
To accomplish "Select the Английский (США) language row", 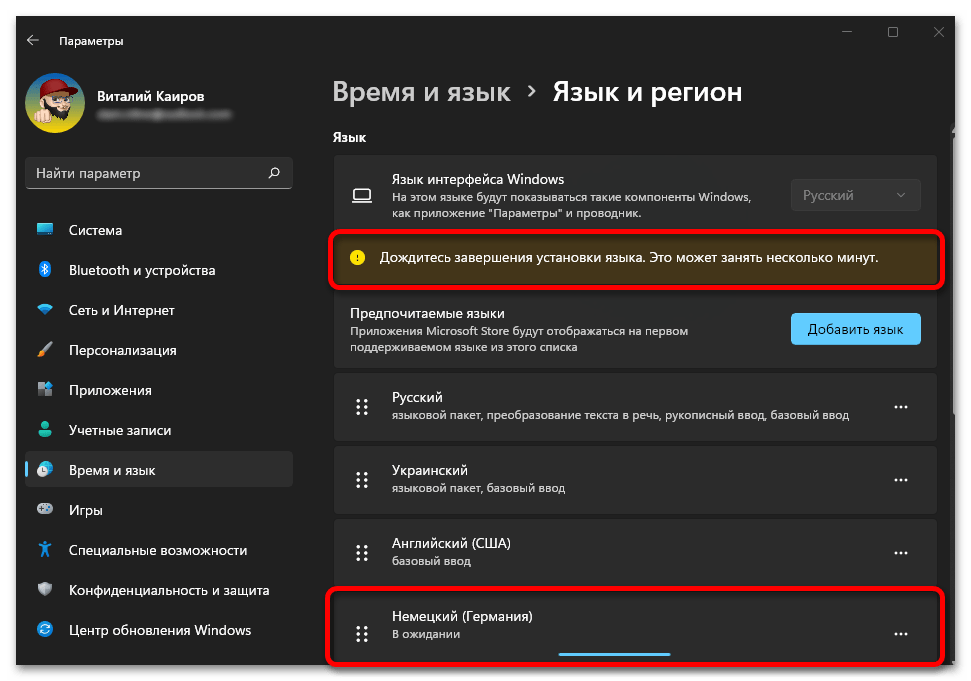I will [635, 553].
